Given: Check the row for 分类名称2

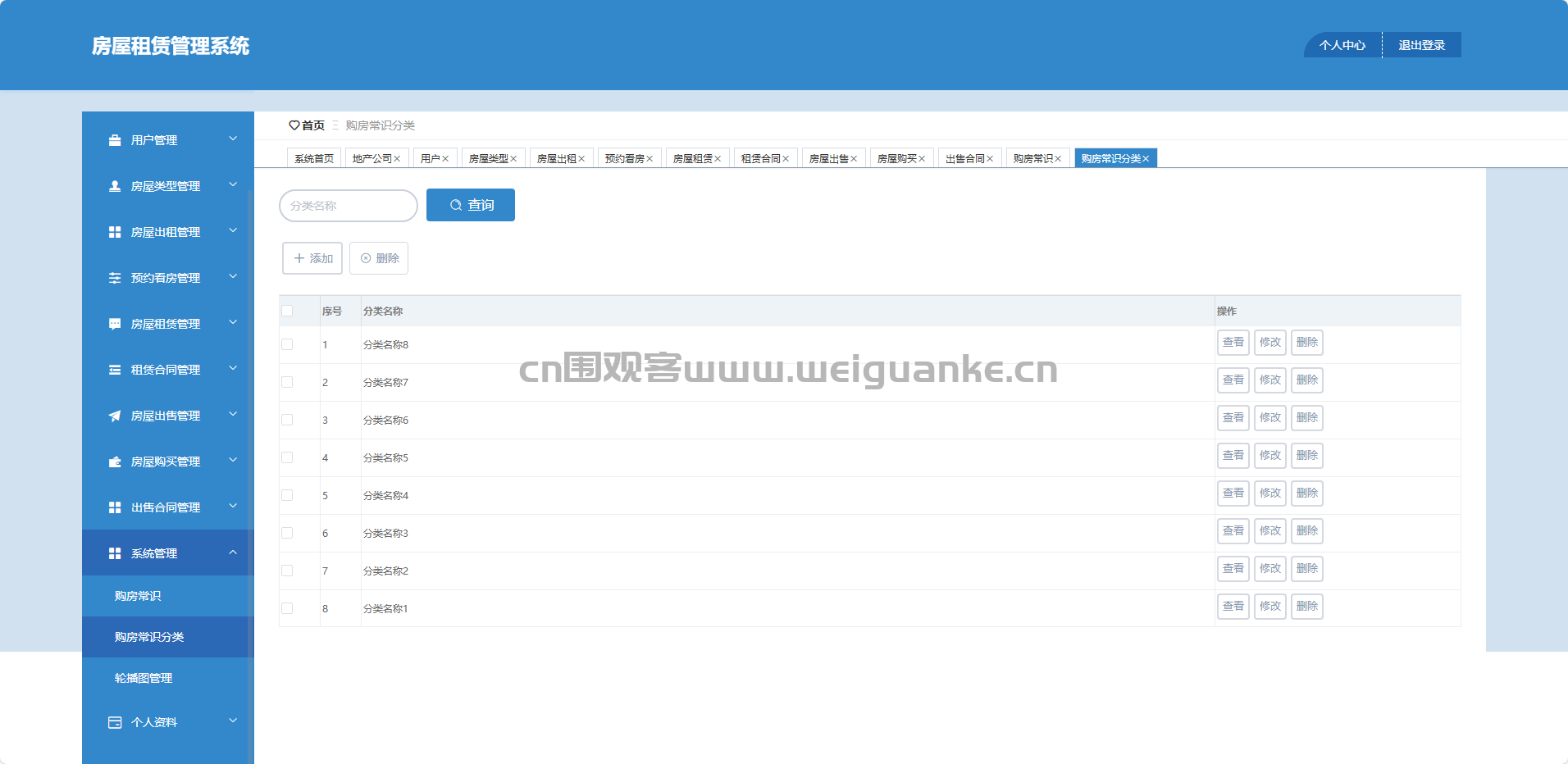Looking at the screenshot, I should click(x=287, y=571).
